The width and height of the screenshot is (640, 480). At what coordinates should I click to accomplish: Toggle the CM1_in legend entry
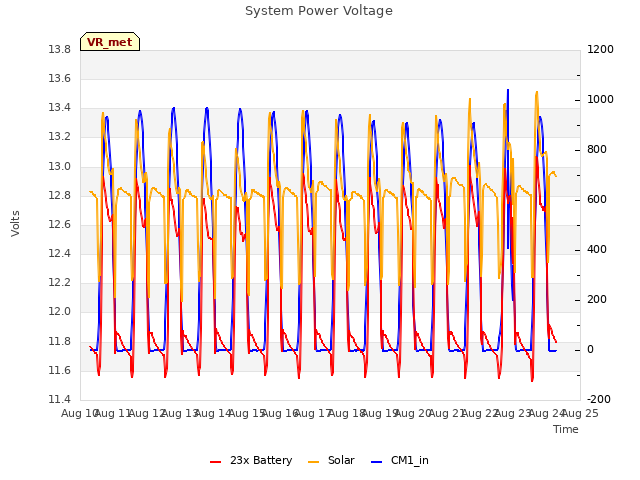[x=400, y=460]
